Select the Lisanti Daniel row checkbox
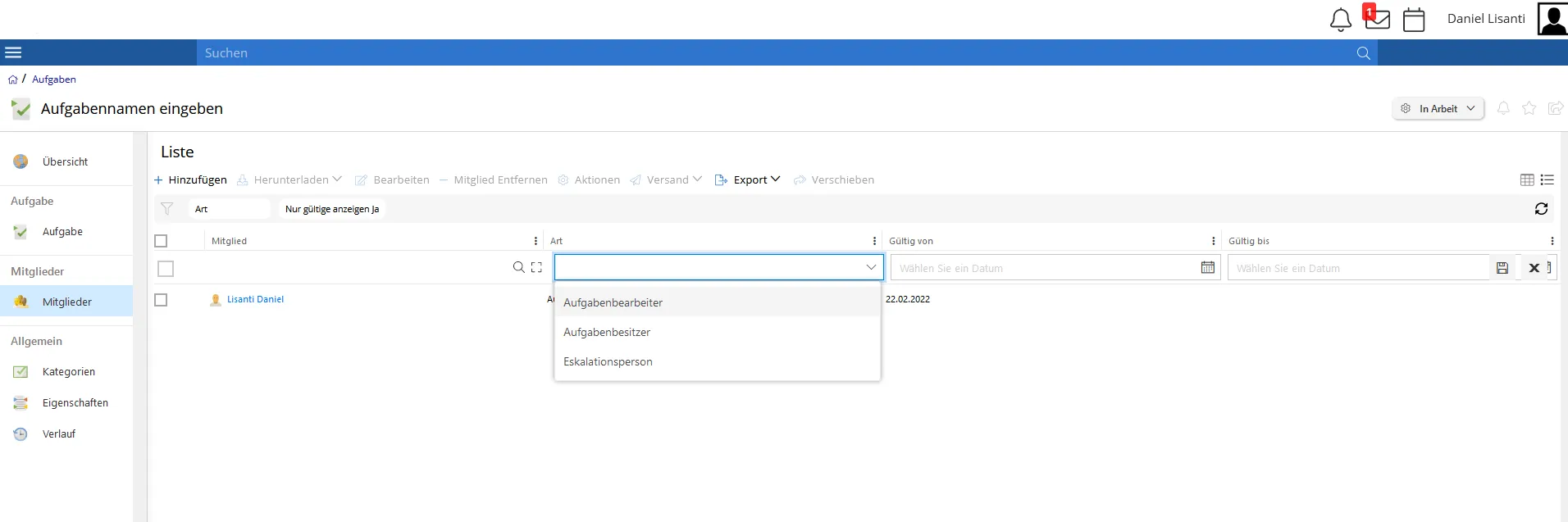This screenshot has height=522, width=1568. 161,300
